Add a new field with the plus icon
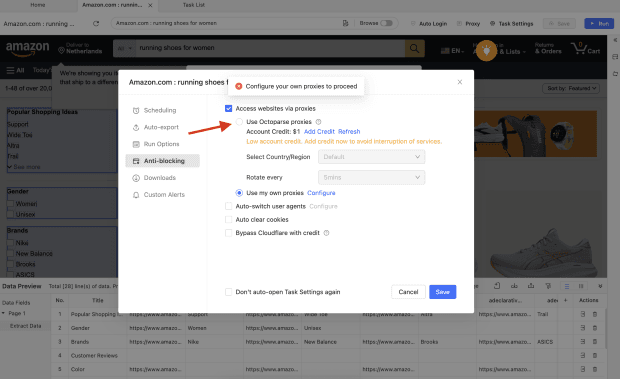This screenshot has height=379, width=620. point(565,300)
